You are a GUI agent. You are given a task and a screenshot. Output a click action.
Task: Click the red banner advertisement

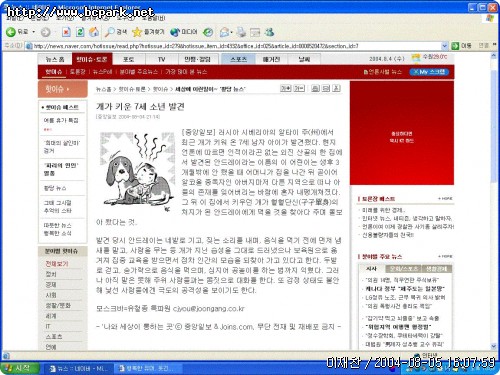tap(402, 133)
